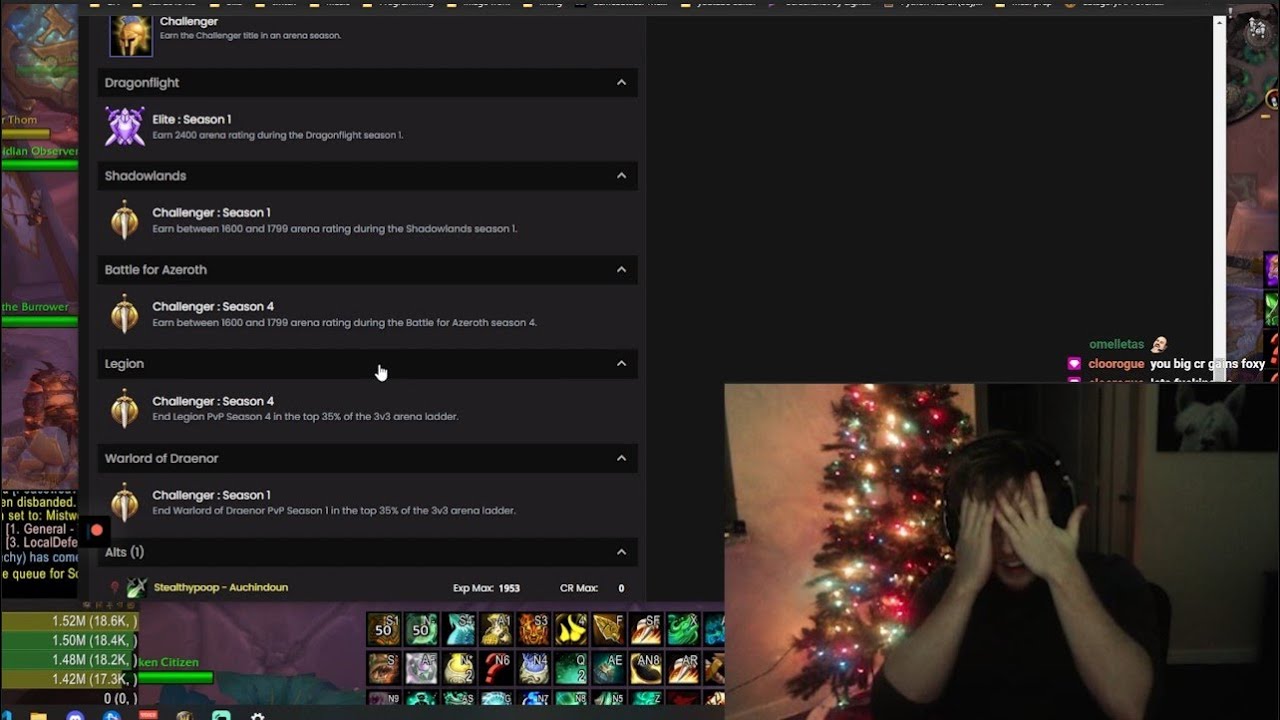Use the yellow ability bound to key 4
The height and width of the screenshot is (720, 1280).
pos(571,629)
